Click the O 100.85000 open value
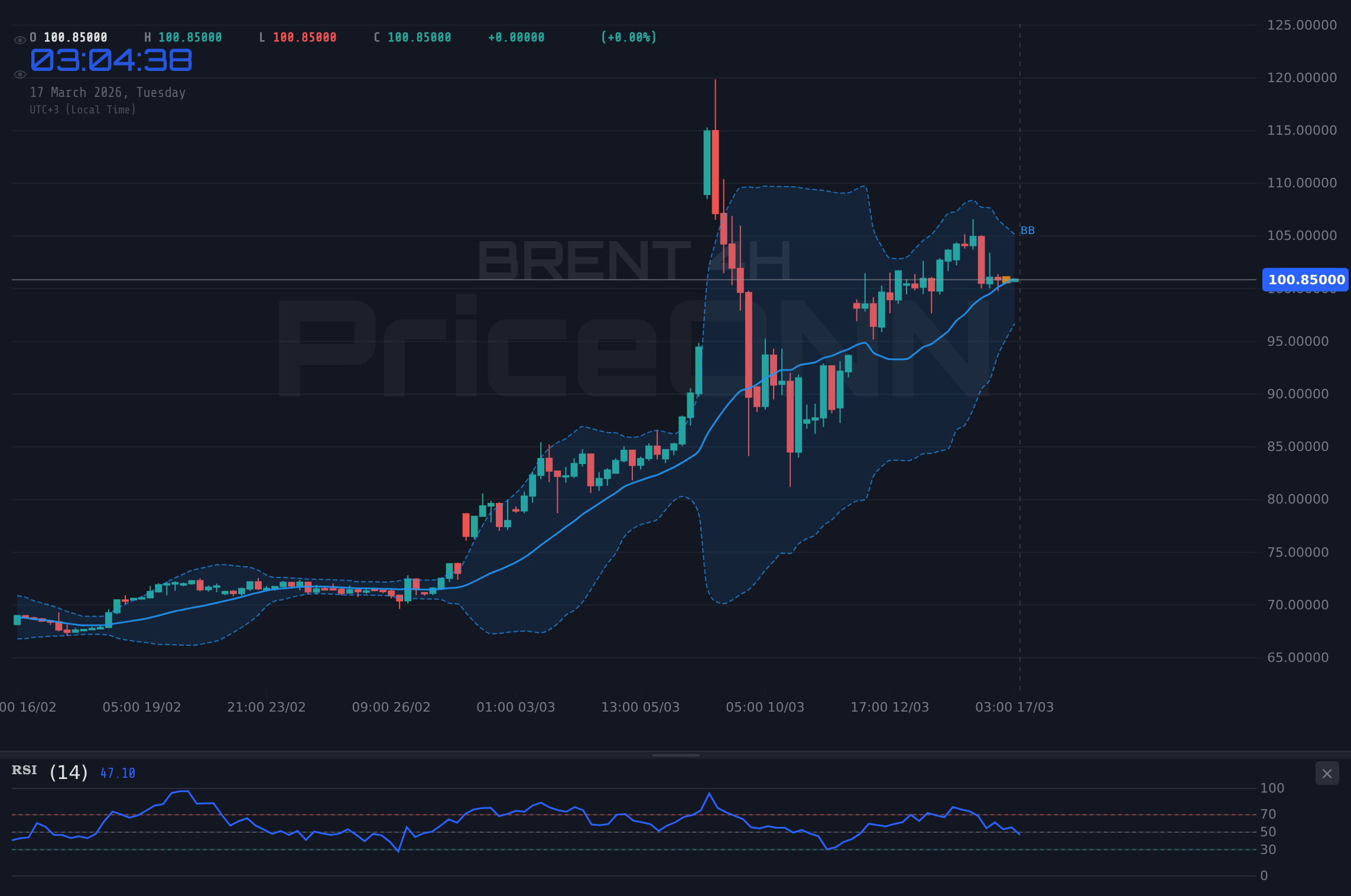 [x=68, y=37]
